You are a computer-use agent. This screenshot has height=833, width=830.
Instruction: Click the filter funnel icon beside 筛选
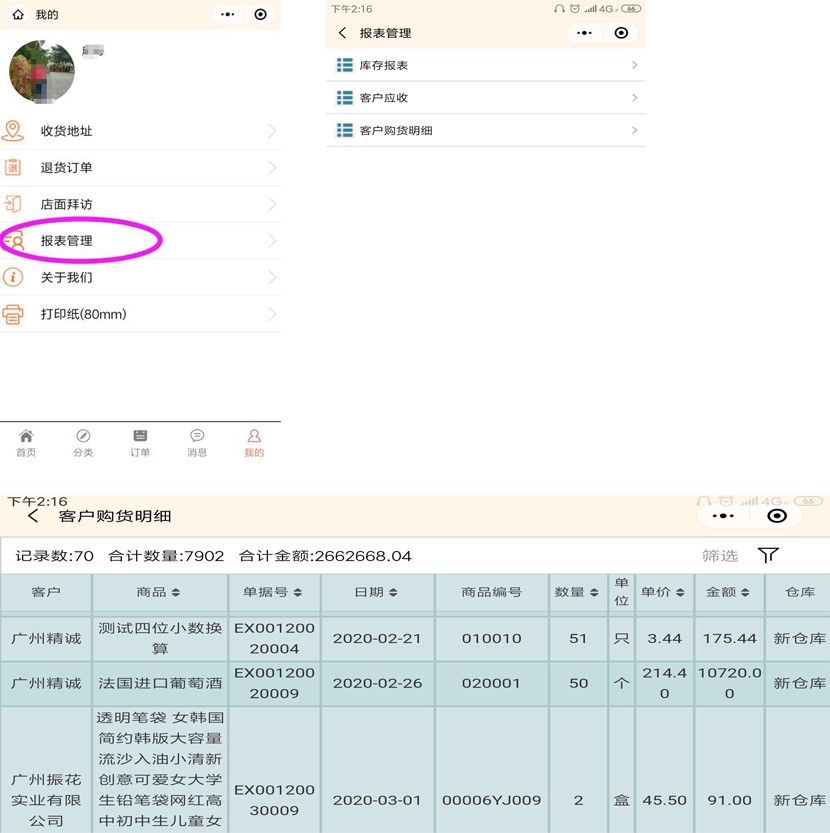point(768,555)
